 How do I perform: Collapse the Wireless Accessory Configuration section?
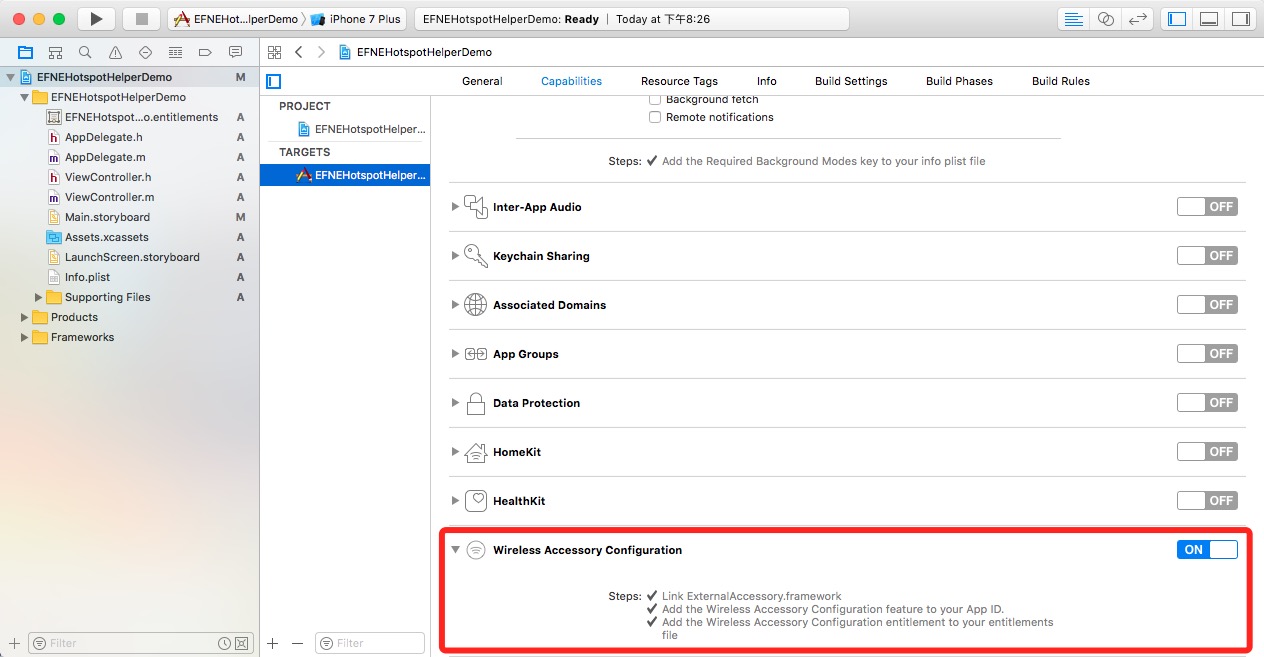coord(455,549)
